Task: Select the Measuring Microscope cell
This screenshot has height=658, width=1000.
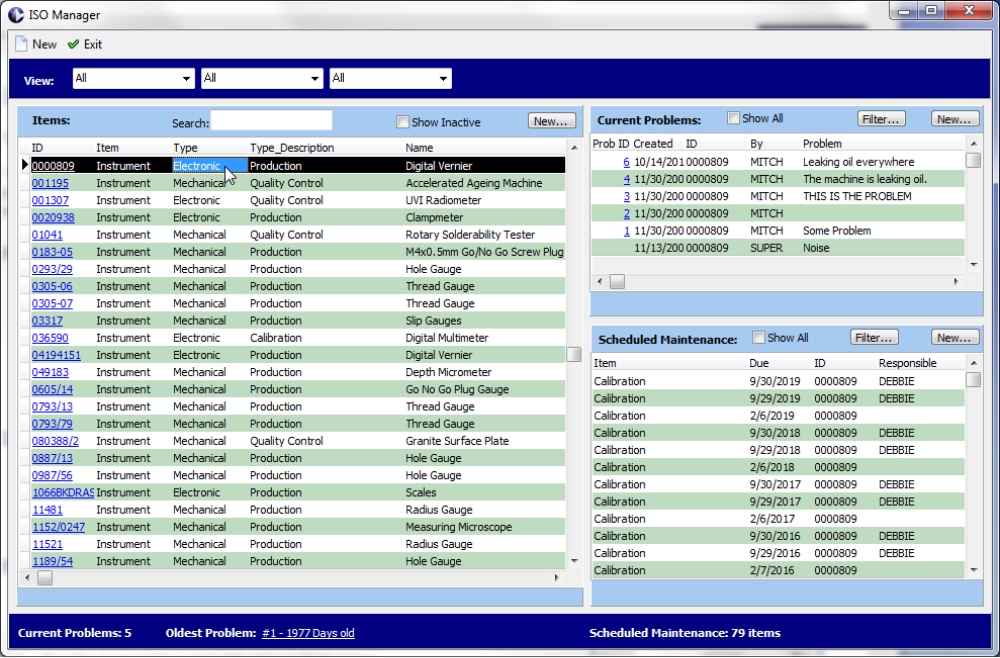Action: point(459,527)
